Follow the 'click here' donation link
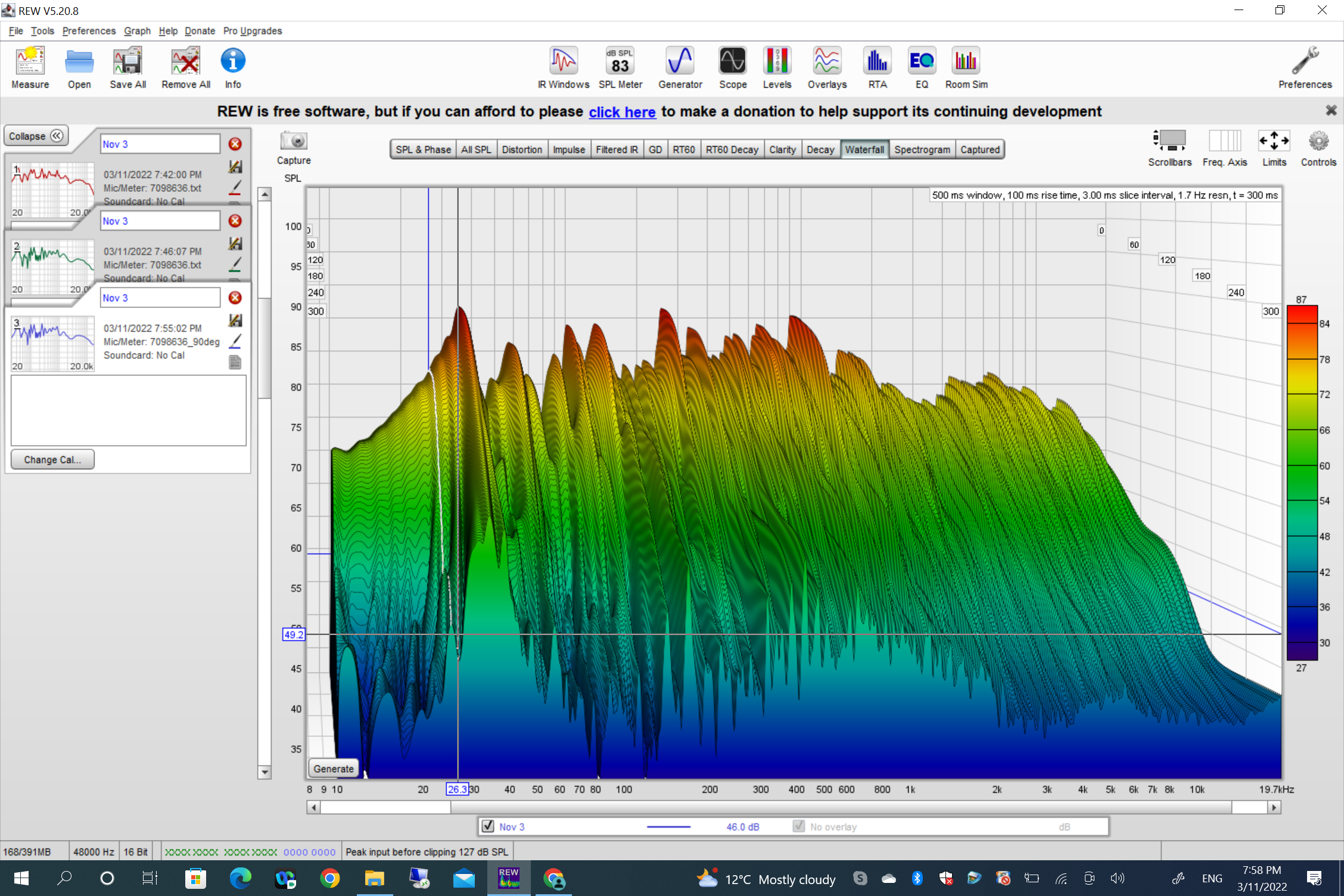The height and width of the screenshot is (896, 1344). [x=622, y=112]
